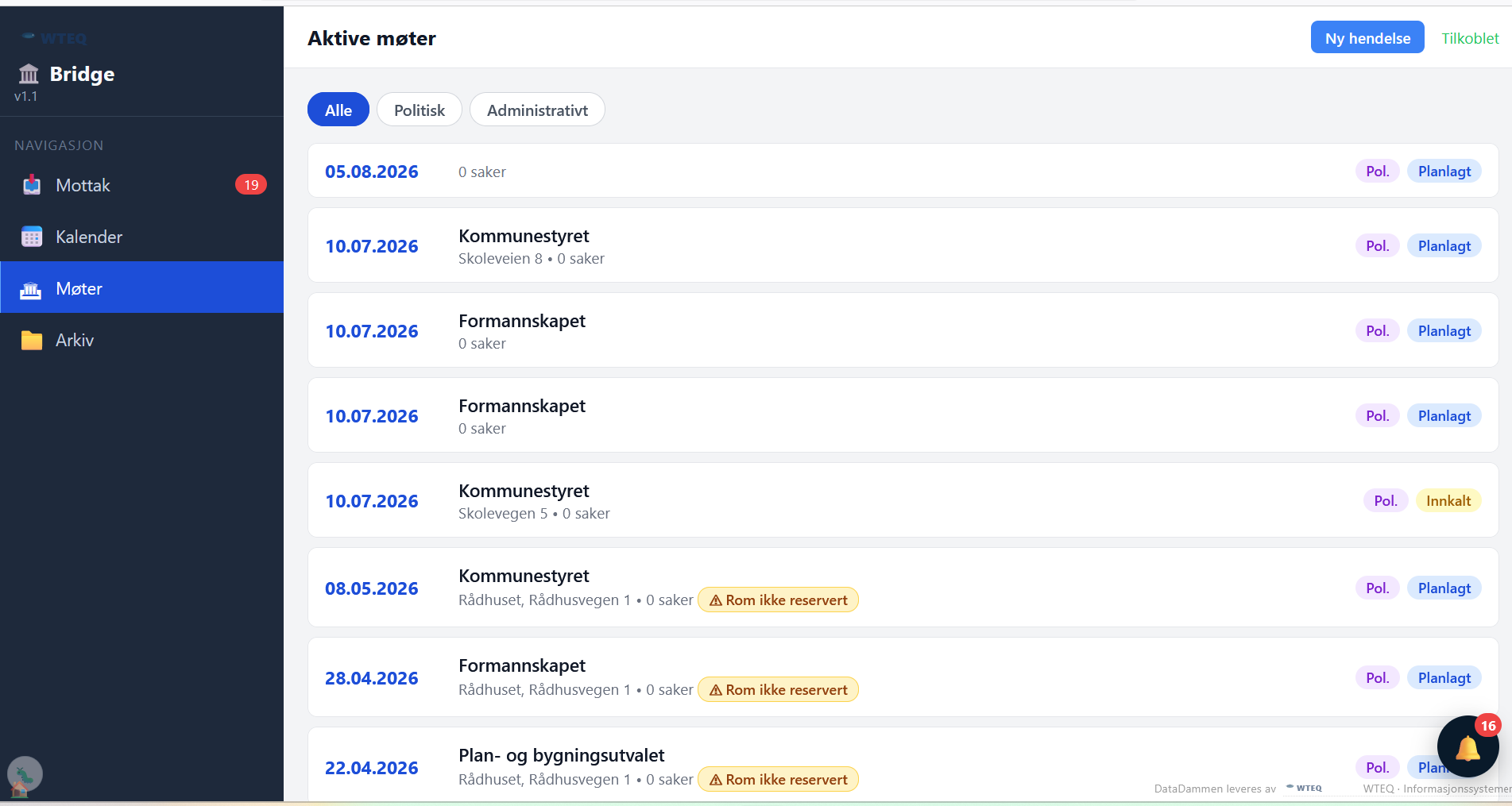Click the 22.04.2026 date
Image resolution: width=1512 pixels, height=806 pixels.
tap(371, 768)
